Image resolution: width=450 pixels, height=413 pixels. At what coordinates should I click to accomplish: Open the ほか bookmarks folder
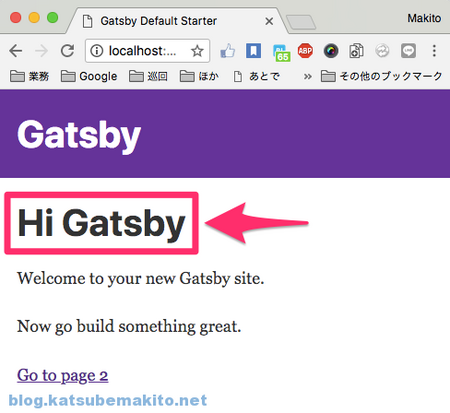pos(199,76)
